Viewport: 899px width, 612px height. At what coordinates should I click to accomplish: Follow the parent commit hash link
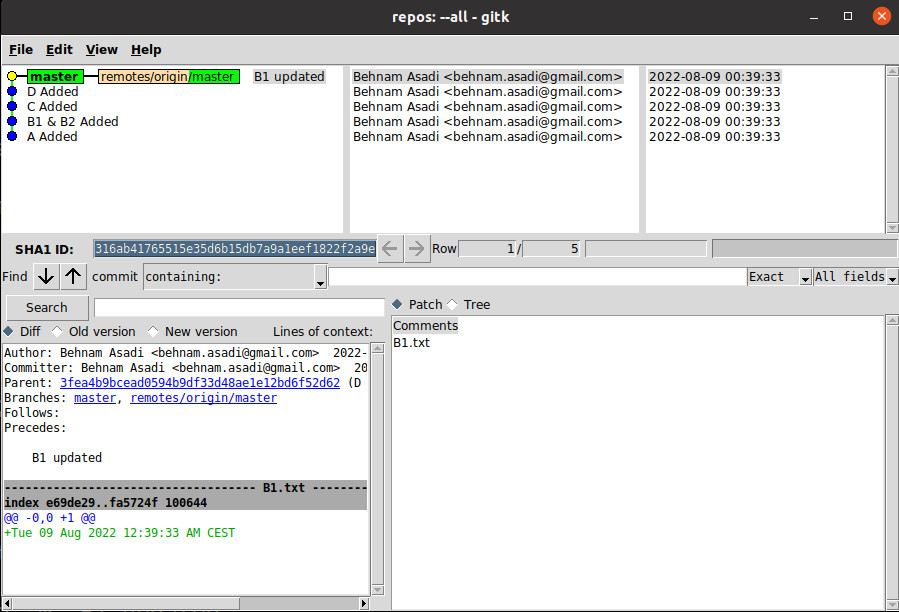point(199,382)
